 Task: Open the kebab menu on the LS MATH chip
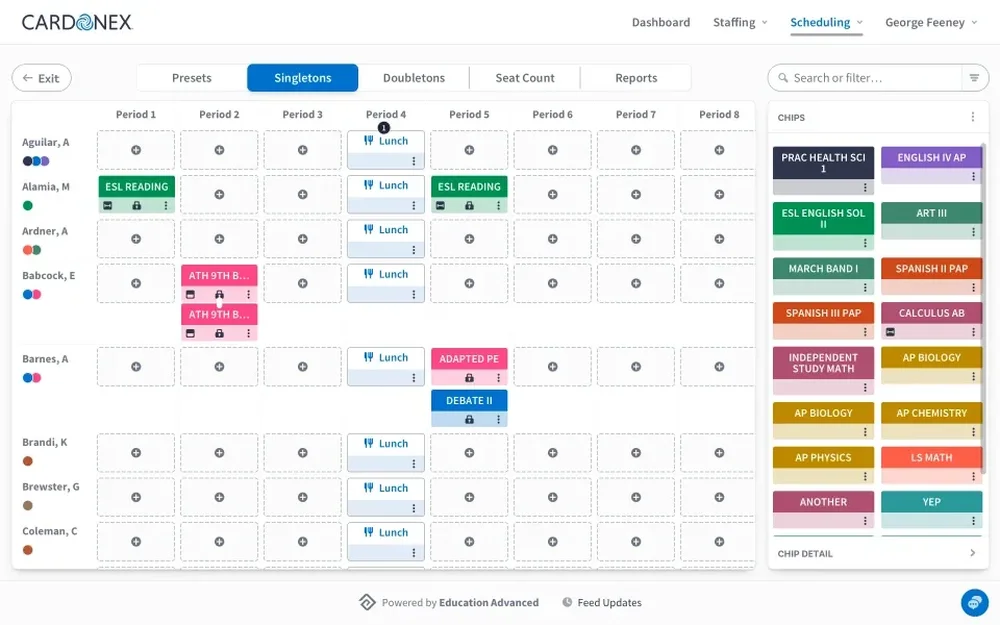(973, 476)
